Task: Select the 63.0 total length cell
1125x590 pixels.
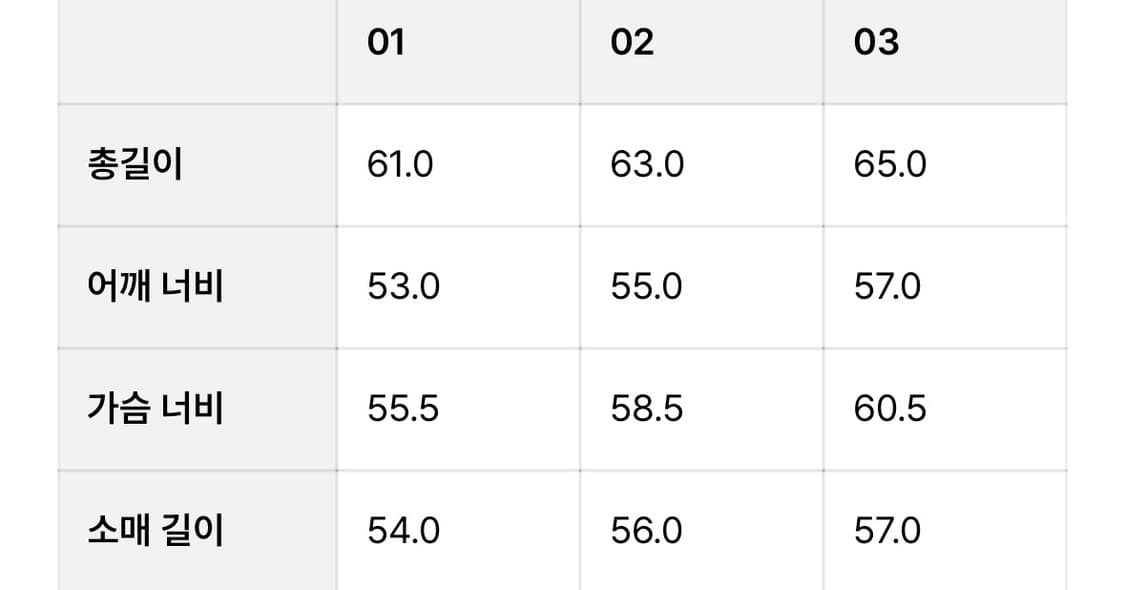Action: pyautogui.click(x=647, y=164)
